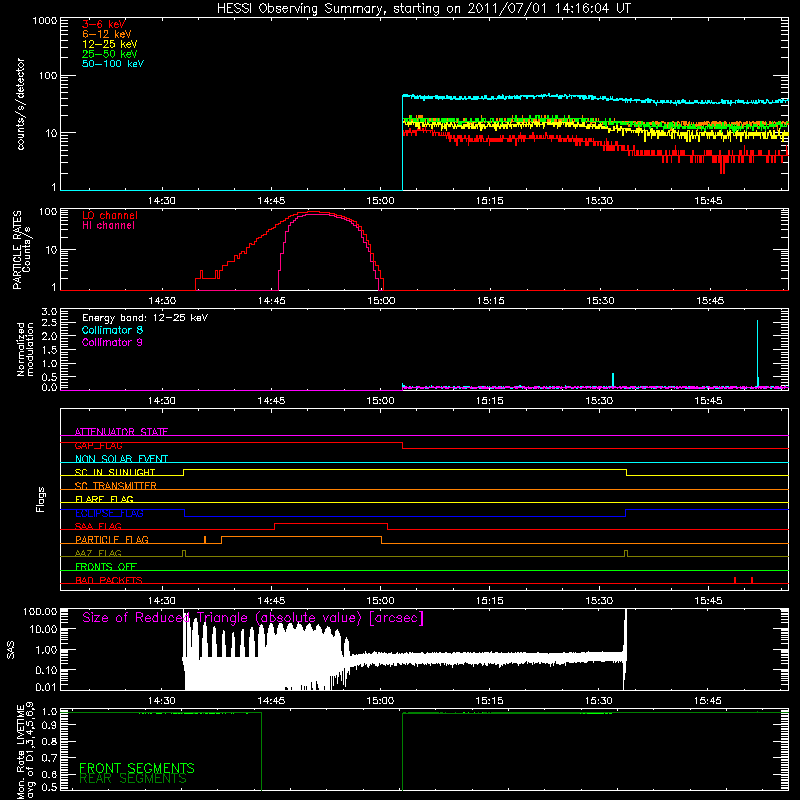Click the green 25-50 keV legend entry
The height and width of the screenshot is (800, 800).
click(x=110, y=54)
